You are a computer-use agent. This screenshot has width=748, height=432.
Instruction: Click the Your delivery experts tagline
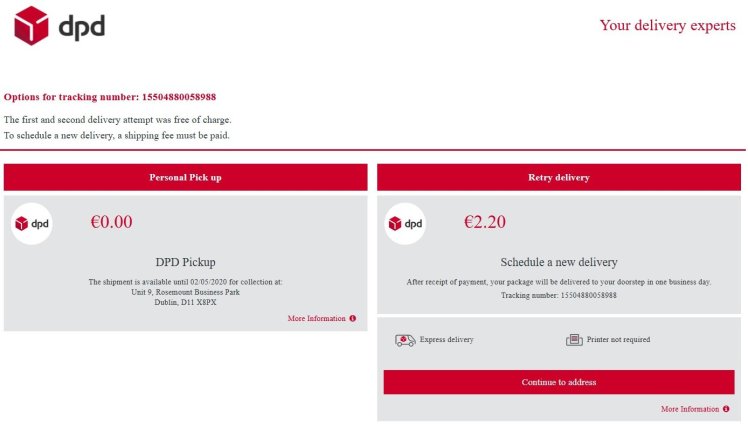[x=667, y=26]
